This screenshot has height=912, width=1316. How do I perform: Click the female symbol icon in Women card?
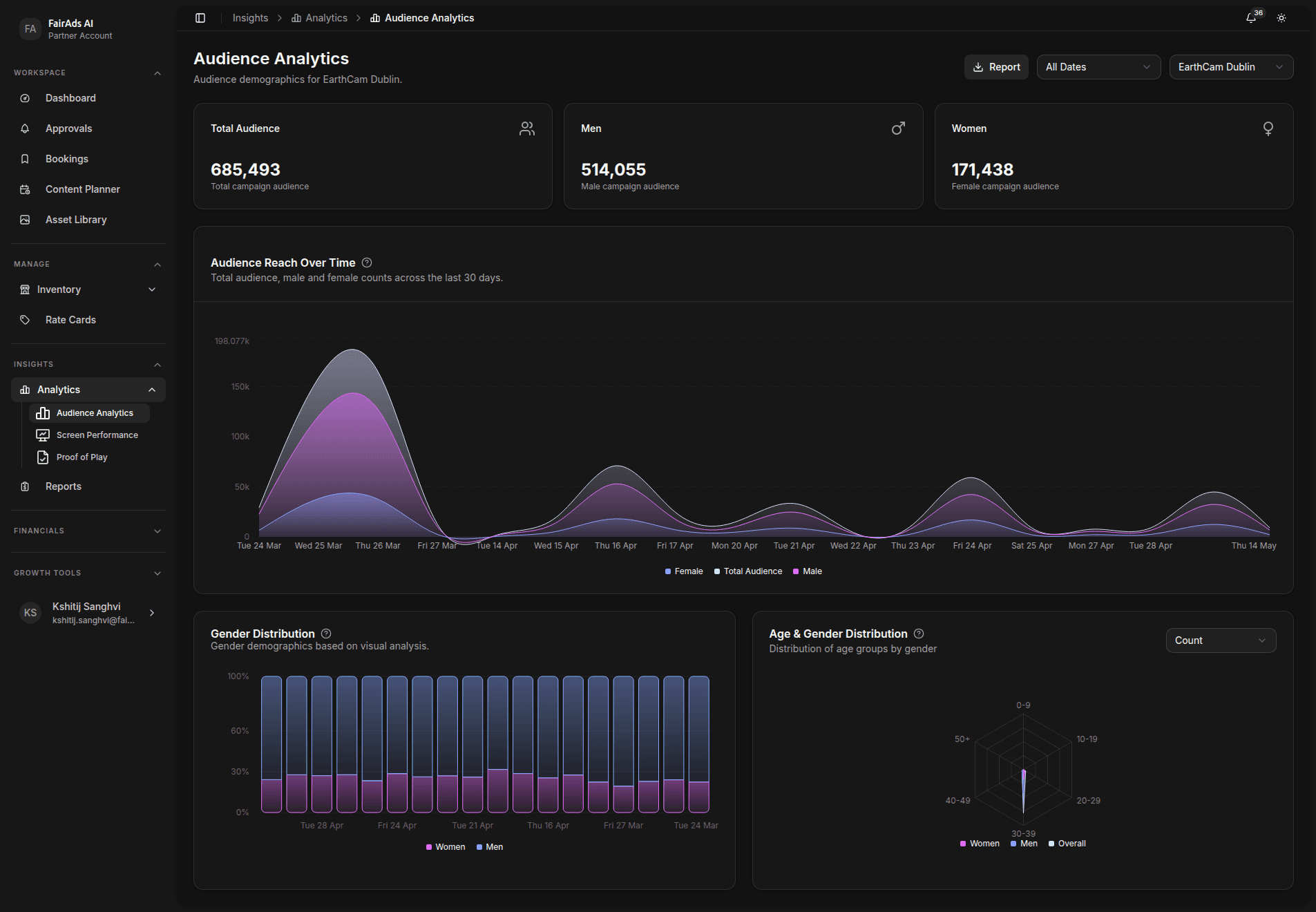(x=1268, y=129)
